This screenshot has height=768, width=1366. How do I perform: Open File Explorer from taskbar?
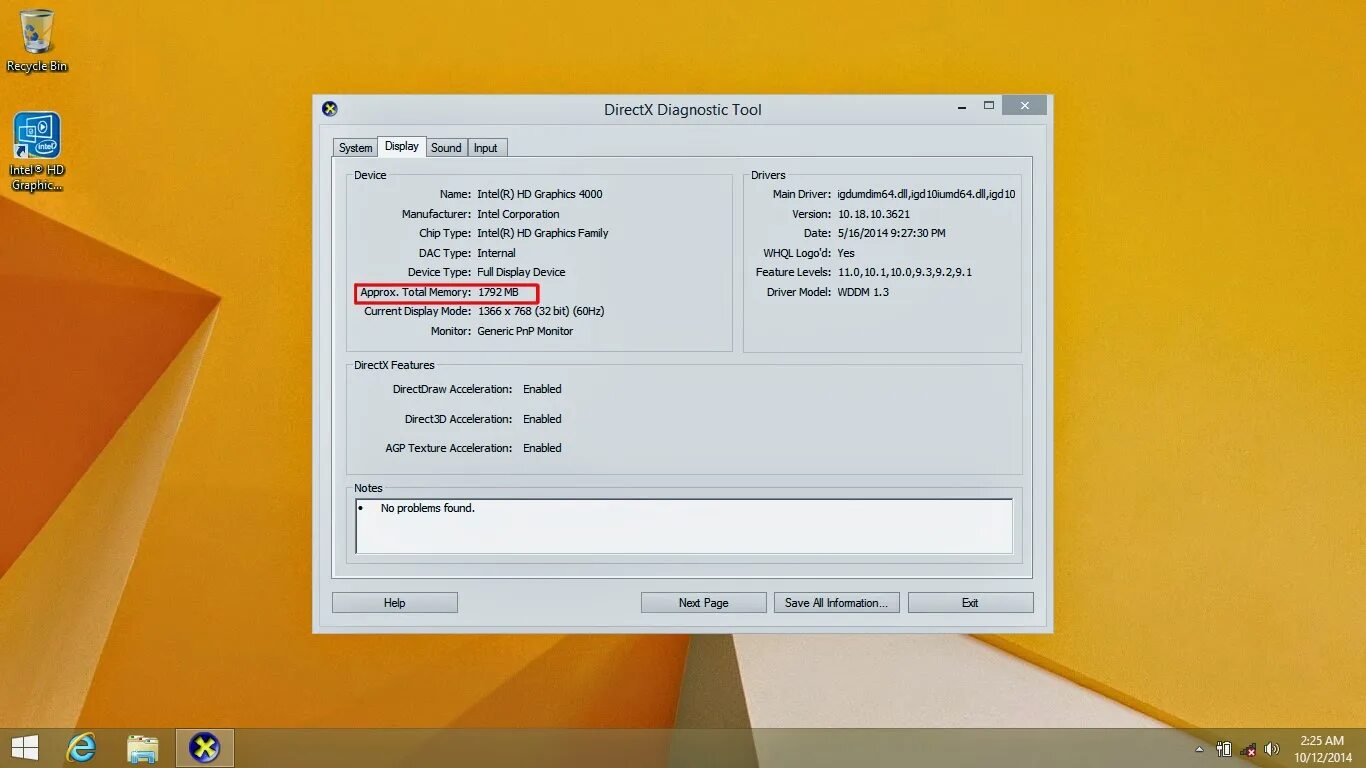(143, 748)
